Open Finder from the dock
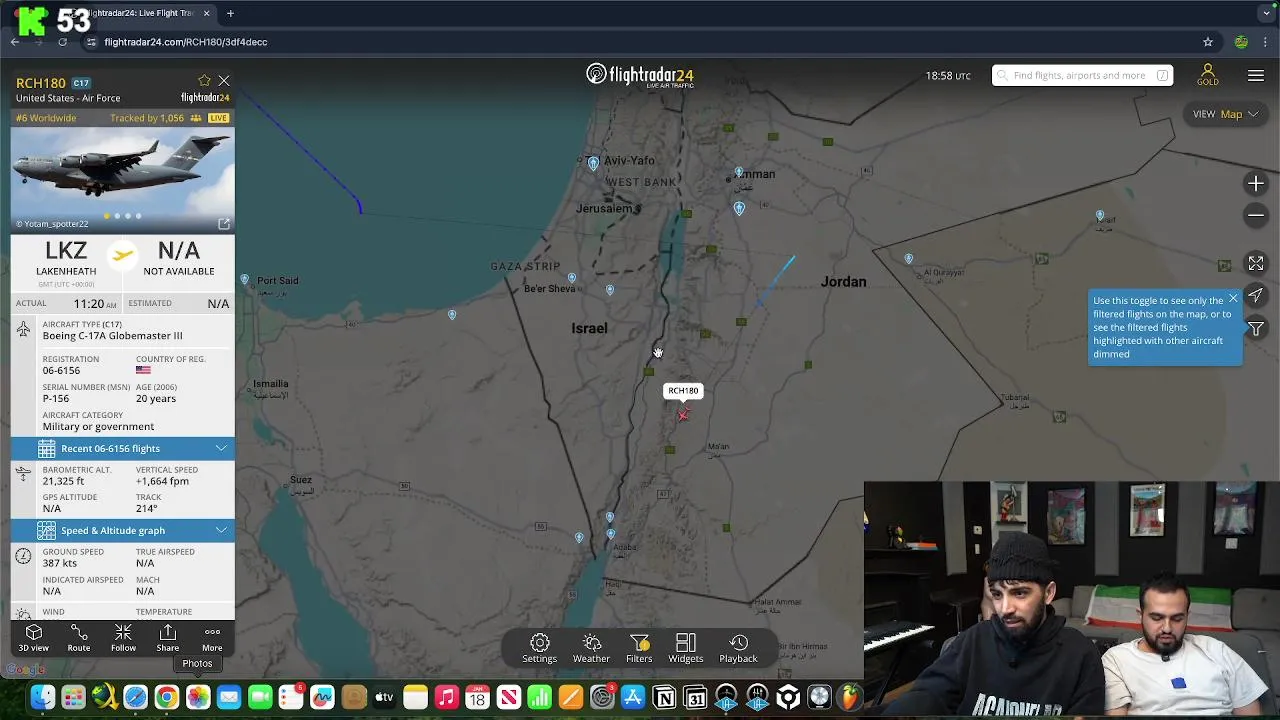This screenshot has width=1280, height=720. (42, 697)
